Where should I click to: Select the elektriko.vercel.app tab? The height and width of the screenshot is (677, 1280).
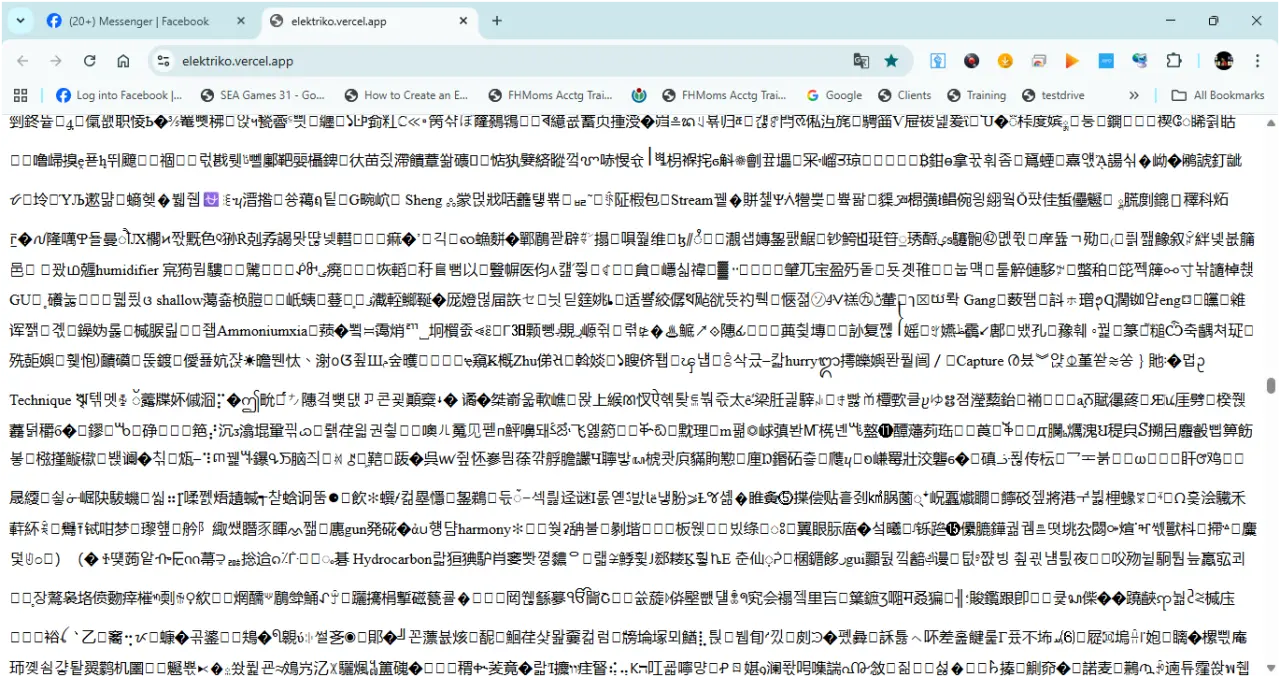[368, 21]
